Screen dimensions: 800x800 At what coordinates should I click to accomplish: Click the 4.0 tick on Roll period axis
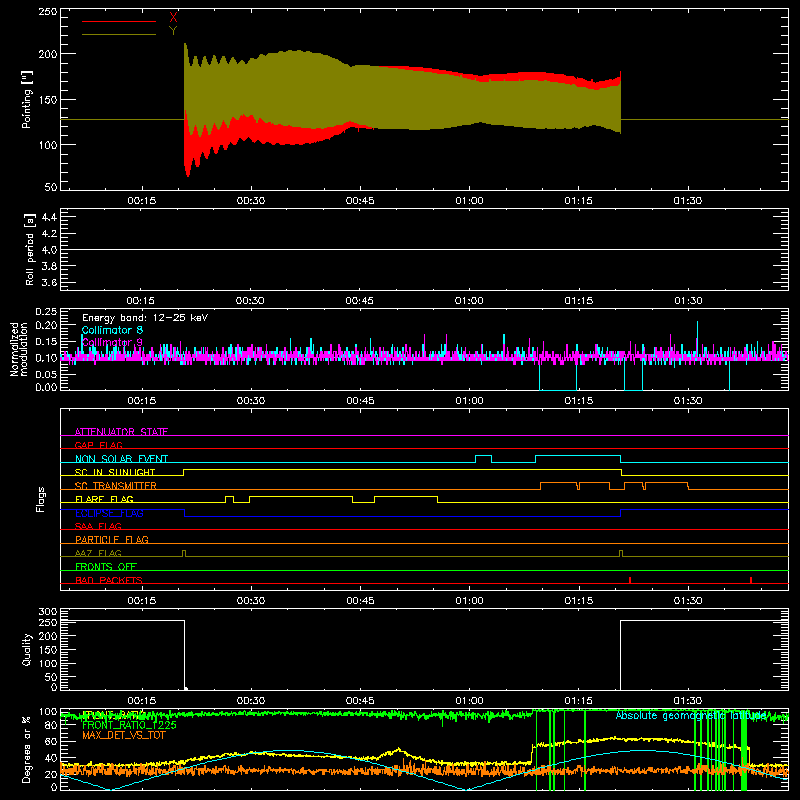[x=49, y=250]
